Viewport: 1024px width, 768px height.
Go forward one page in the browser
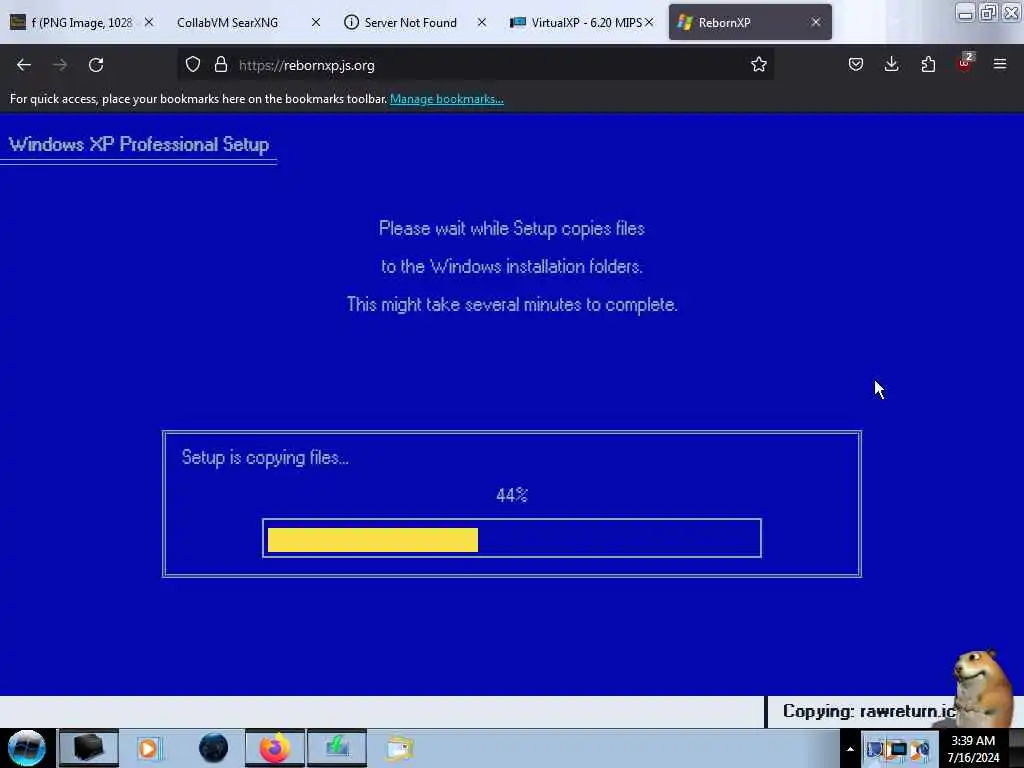(59, 65)
